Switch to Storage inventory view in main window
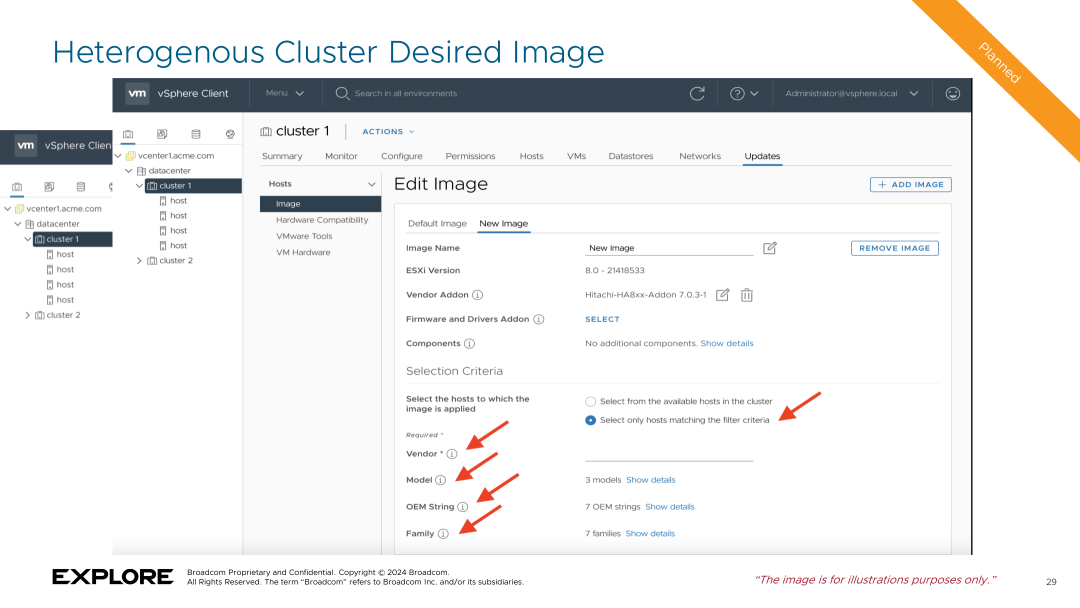 point(196,134)
